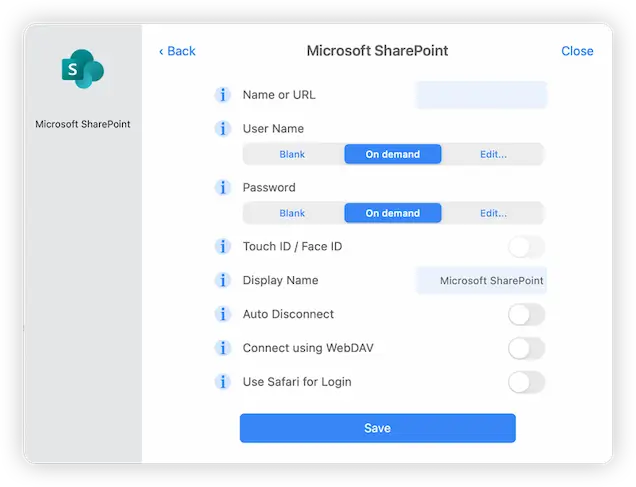
Task: Click the Microsoft SharePoint logo in sidebar
Action: pos(83,69)
